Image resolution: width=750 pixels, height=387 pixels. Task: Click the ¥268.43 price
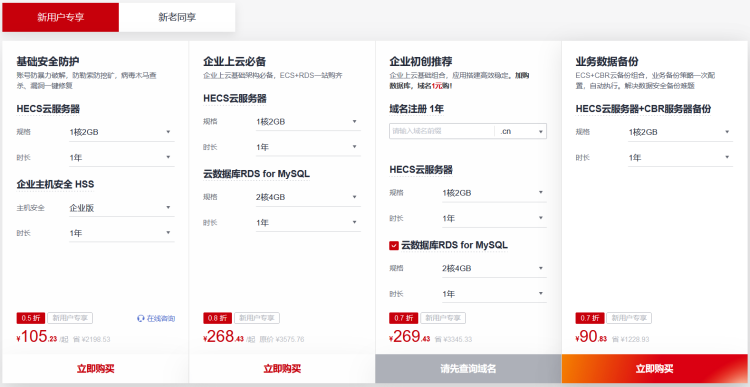pos(223,337)
